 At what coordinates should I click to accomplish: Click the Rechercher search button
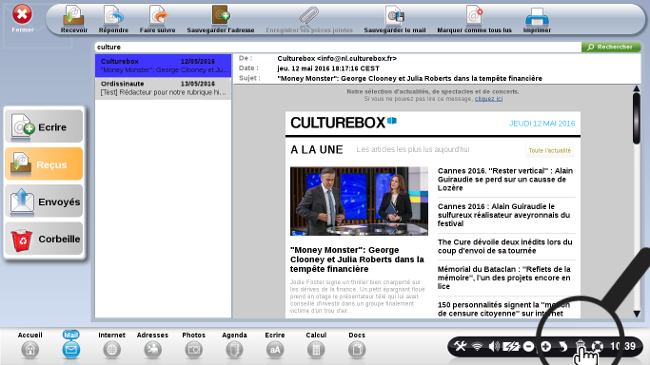(x=611, y=47)
